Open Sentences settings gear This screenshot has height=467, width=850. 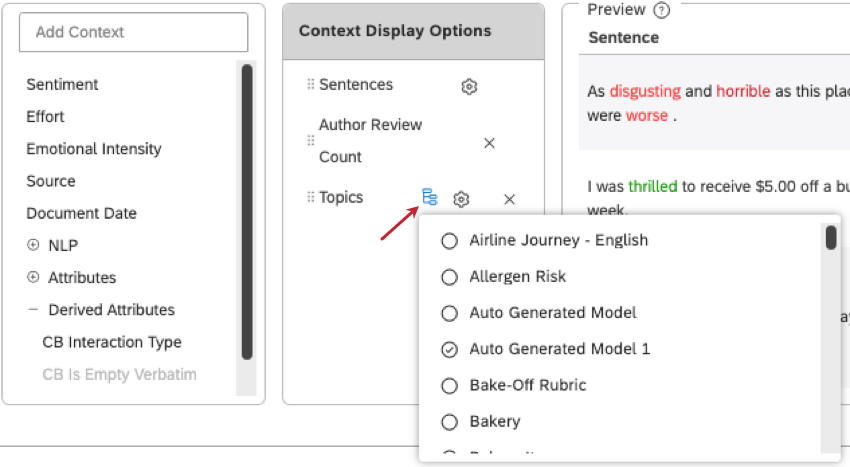tap(469, 87)
